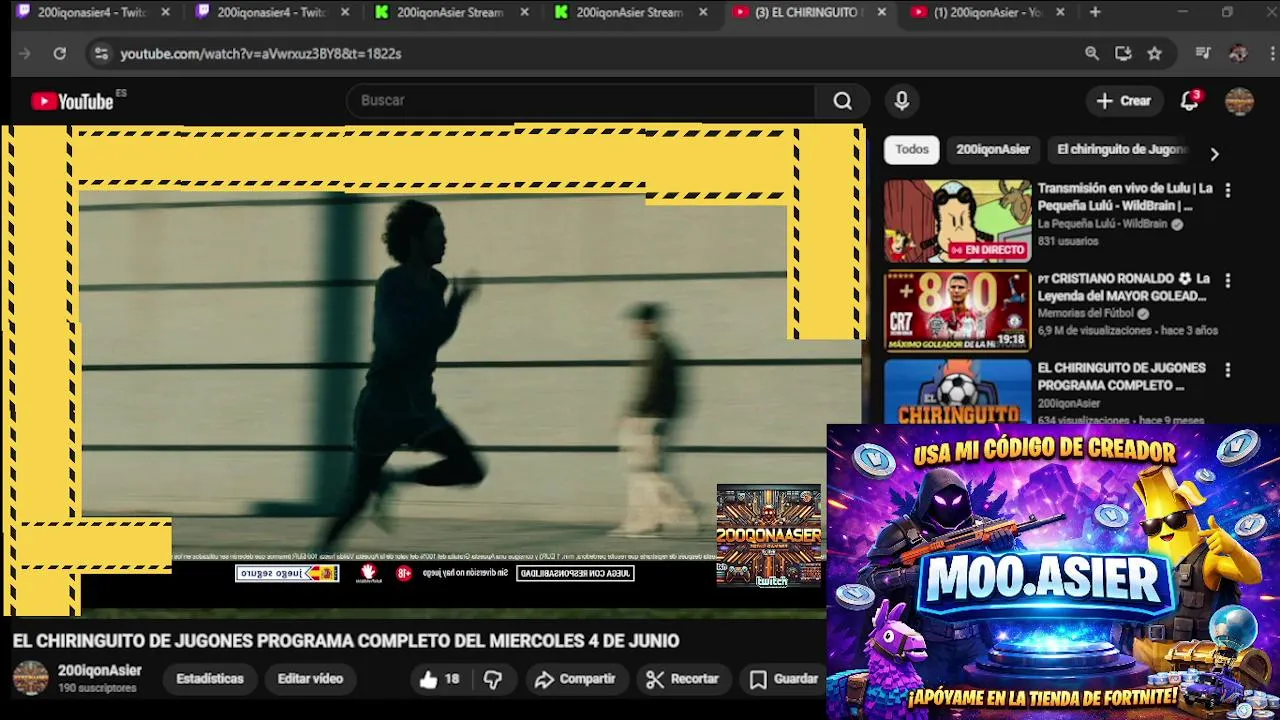Viewport: 1280px width, 720px height.
Task: Open site information icon in address bar
Action: click(101, 54)
